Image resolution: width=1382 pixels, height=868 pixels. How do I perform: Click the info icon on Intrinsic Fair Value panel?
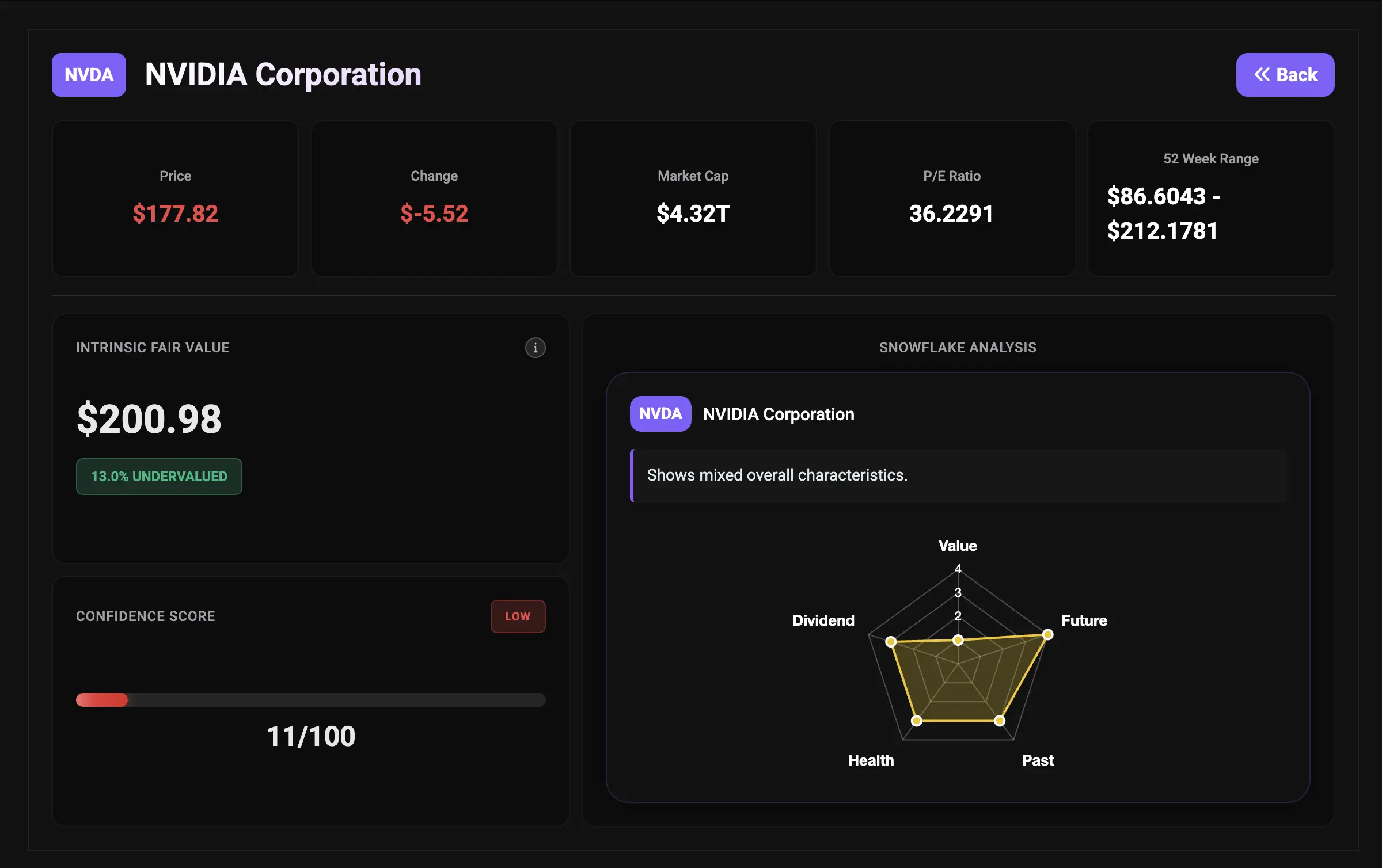[535, 348]
